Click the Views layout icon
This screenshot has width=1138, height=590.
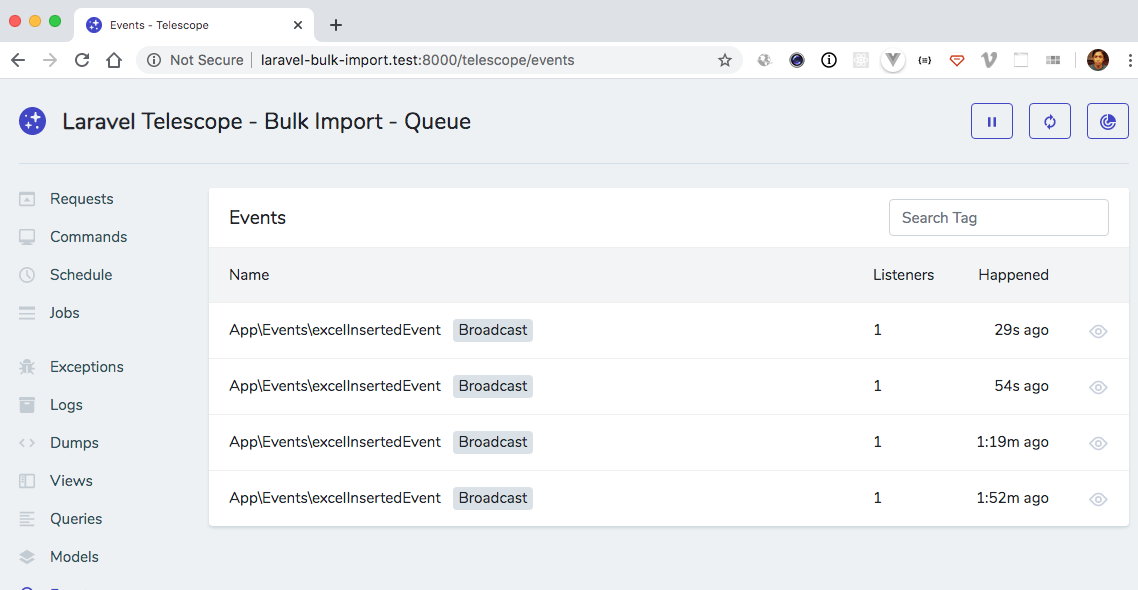[x=27, y=480]
